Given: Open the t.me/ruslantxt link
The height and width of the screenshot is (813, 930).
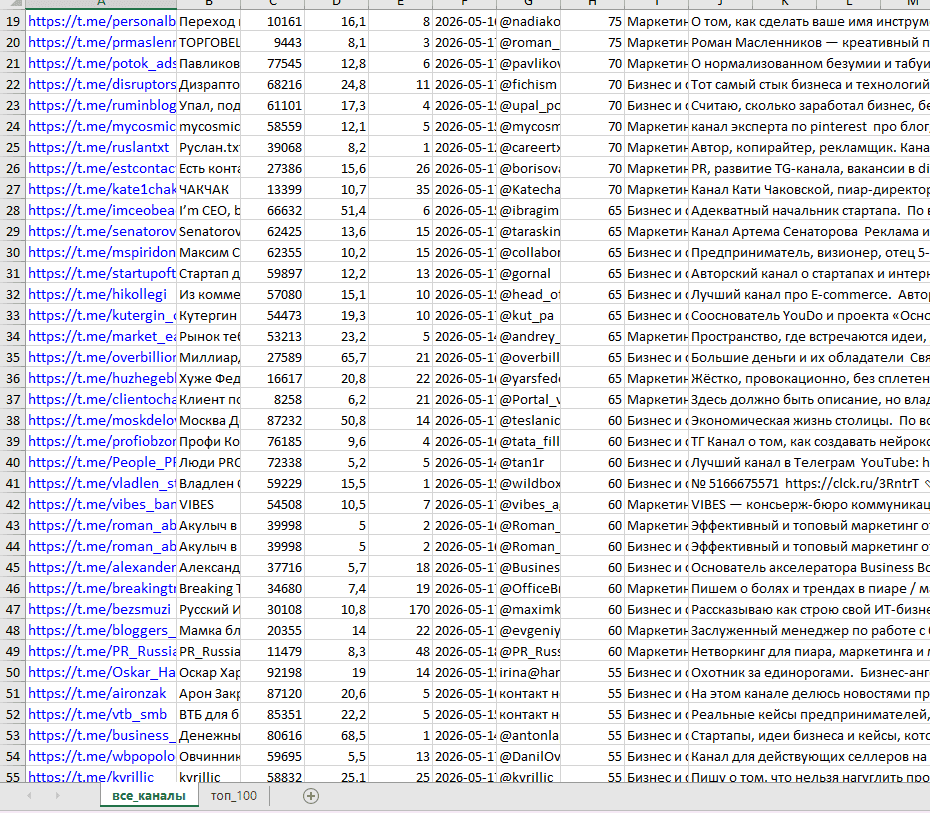Looking at the screenshot, I should pyautogui.click(x=98, y=147).
